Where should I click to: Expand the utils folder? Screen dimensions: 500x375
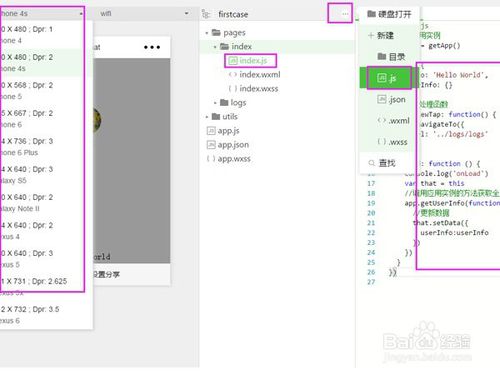click(x=207, y=117)
